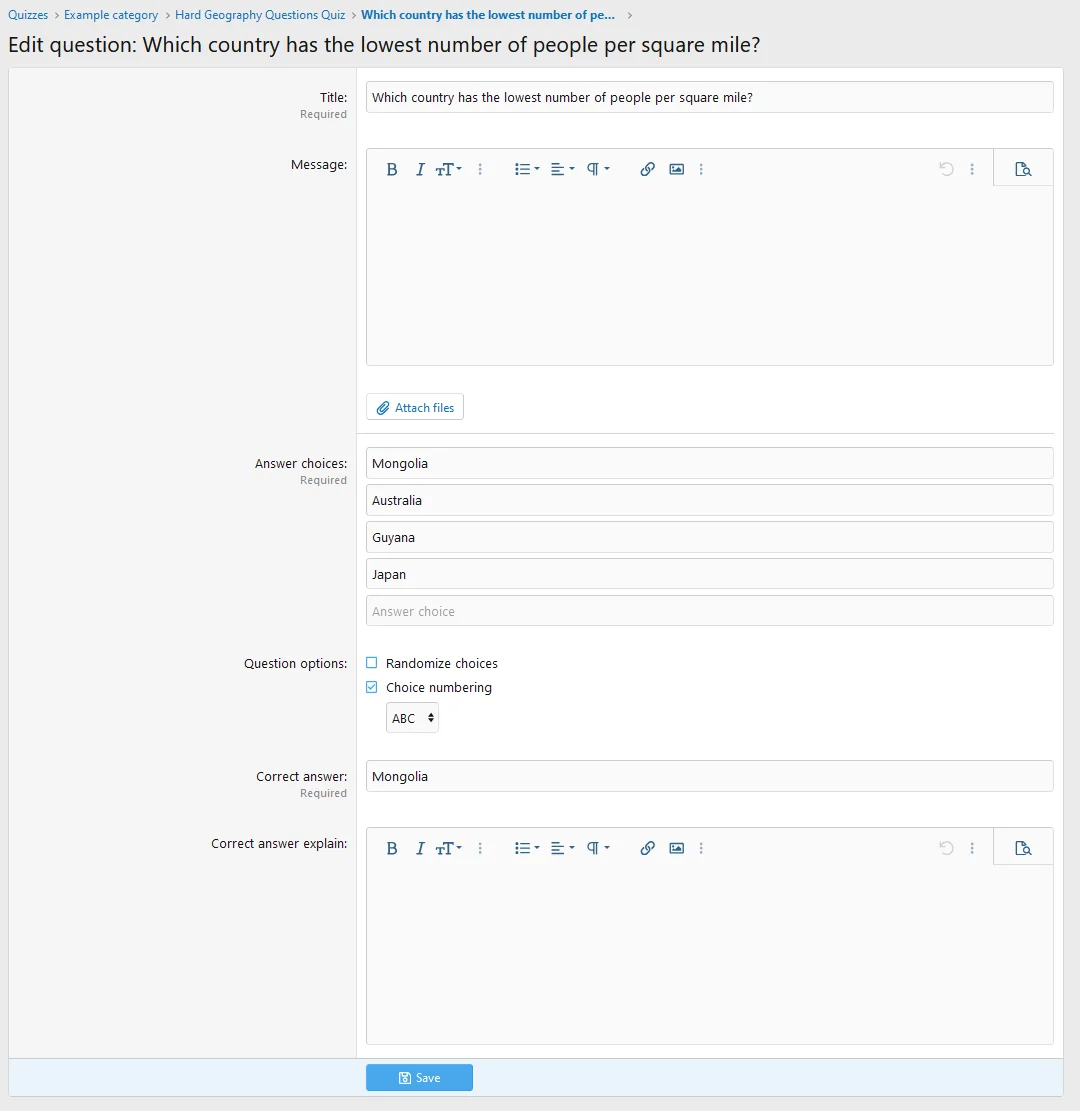Click the Attach files button
This screenshot has height=1111, width=1080.
point(415,408)
